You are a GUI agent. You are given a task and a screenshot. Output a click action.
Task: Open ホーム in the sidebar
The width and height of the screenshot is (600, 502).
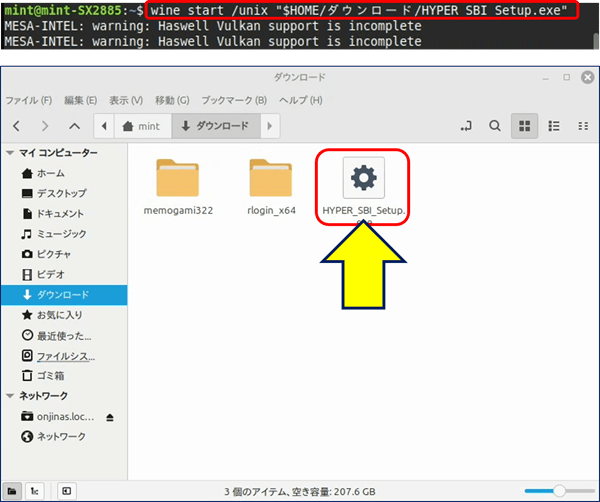[x=64, y=173]
